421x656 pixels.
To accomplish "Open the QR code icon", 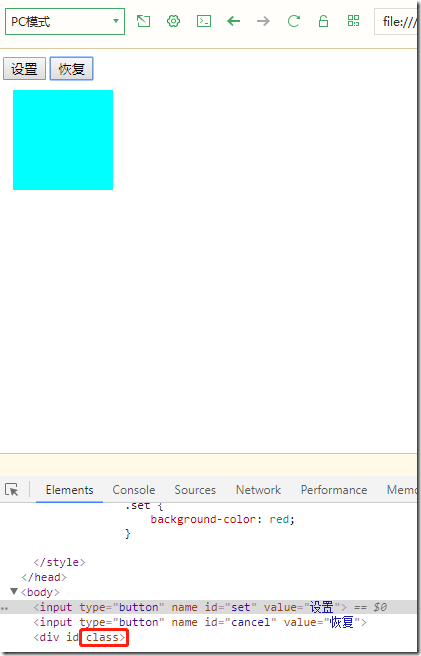I will pos(353,21).
